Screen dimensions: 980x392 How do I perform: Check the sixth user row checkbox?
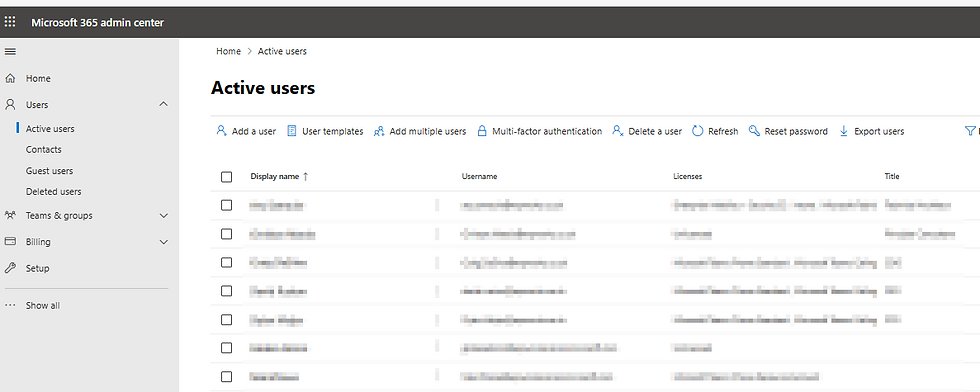[226, 348]
